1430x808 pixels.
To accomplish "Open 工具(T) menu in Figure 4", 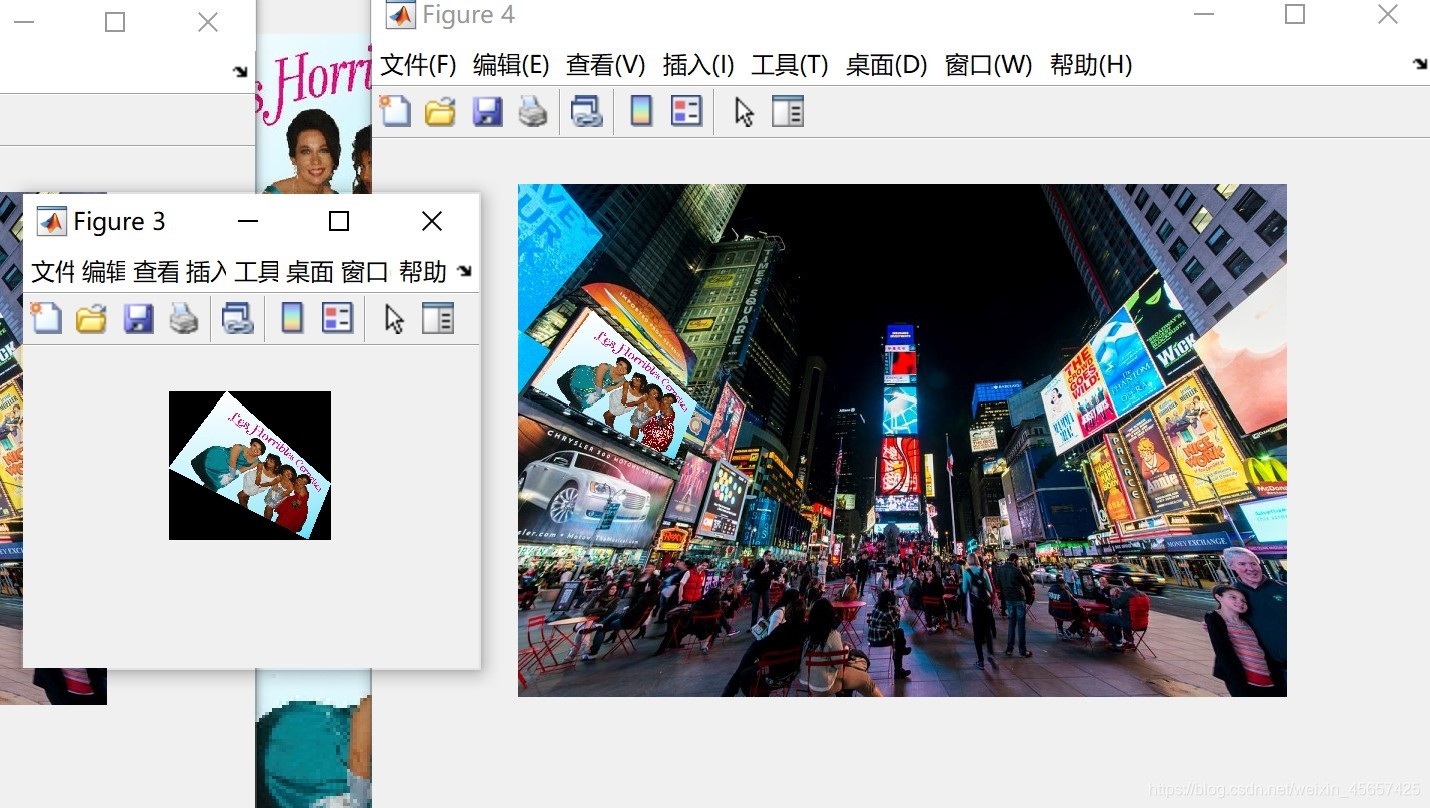I will (x=790, y=65).
